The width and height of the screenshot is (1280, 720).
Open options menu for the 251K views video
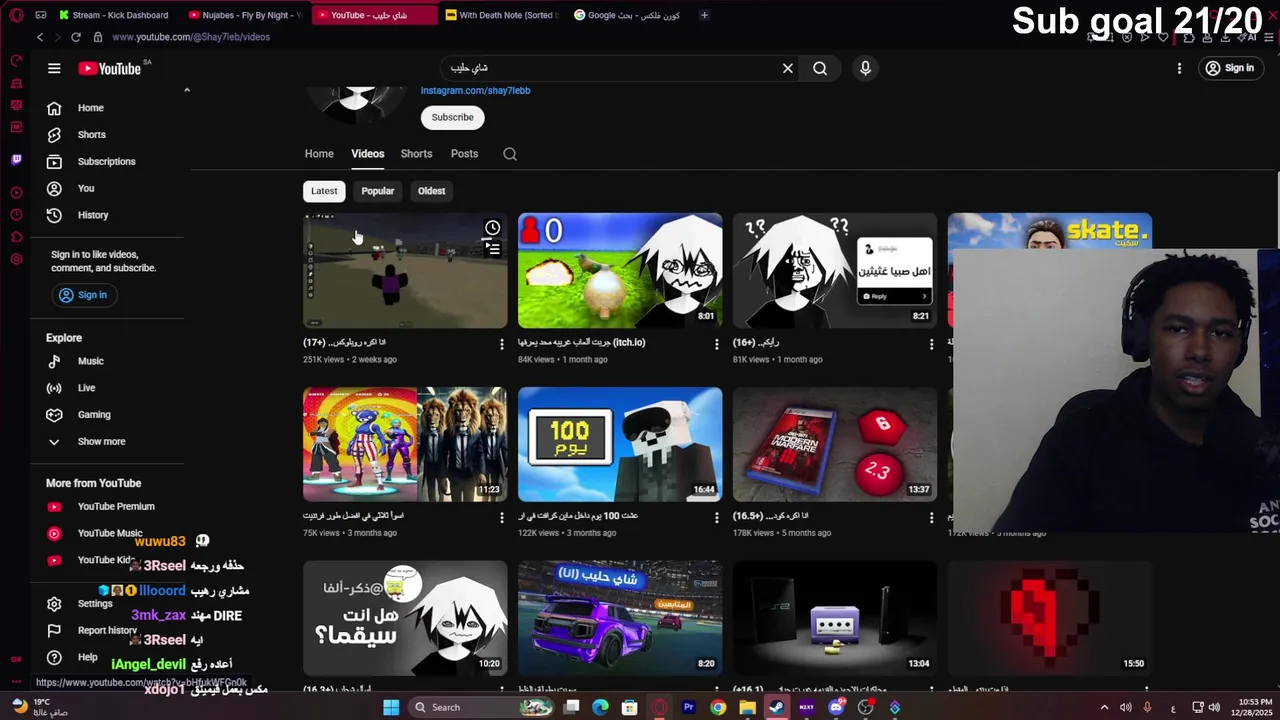point(502,344)
